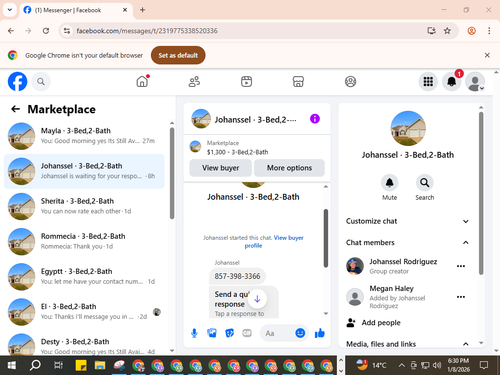This screenshot has height=375, width=500.
Task: Send a voice clip microphone icon
Action: (194, 333)
